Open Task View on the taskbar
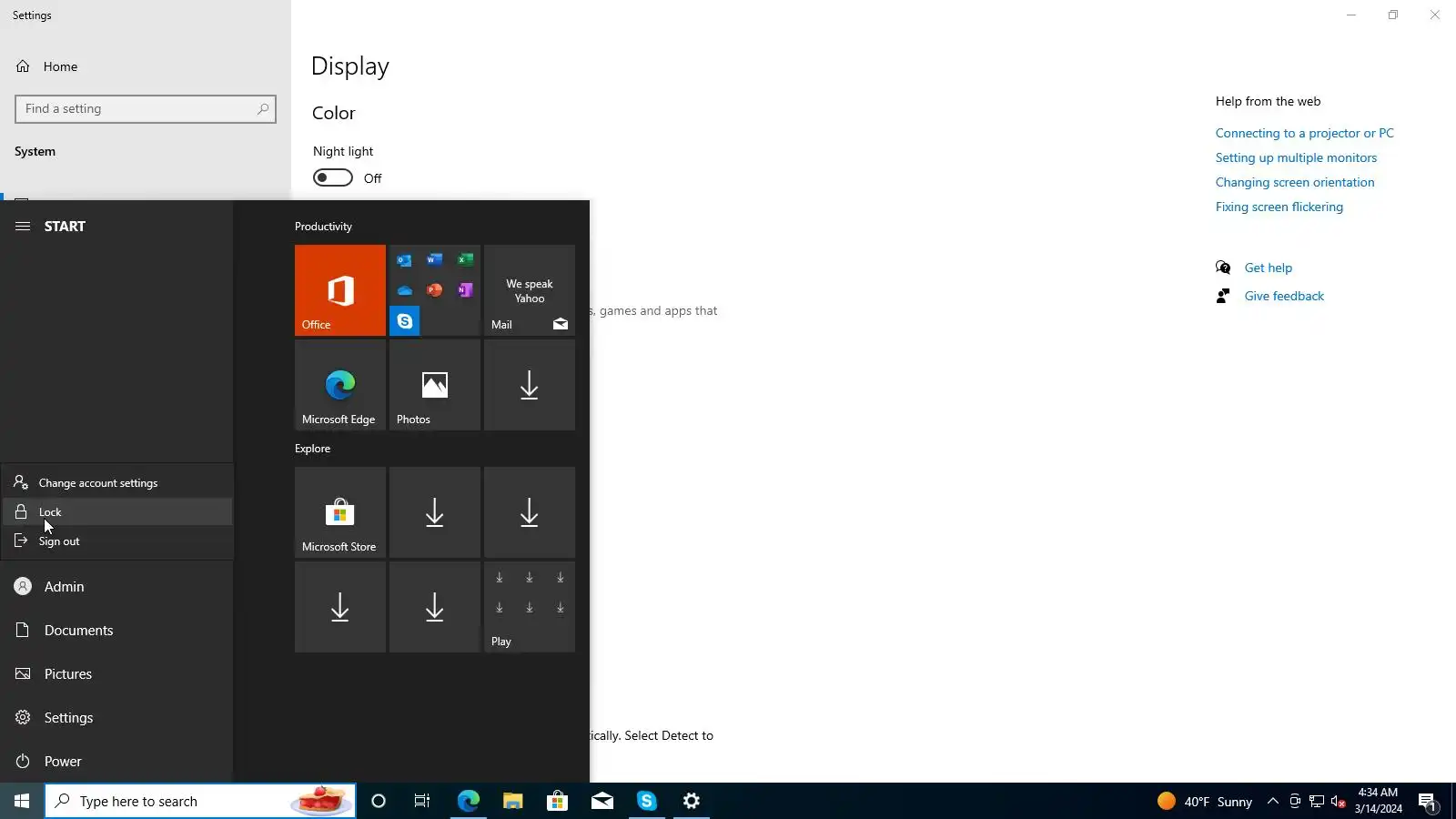 [422, 801]
